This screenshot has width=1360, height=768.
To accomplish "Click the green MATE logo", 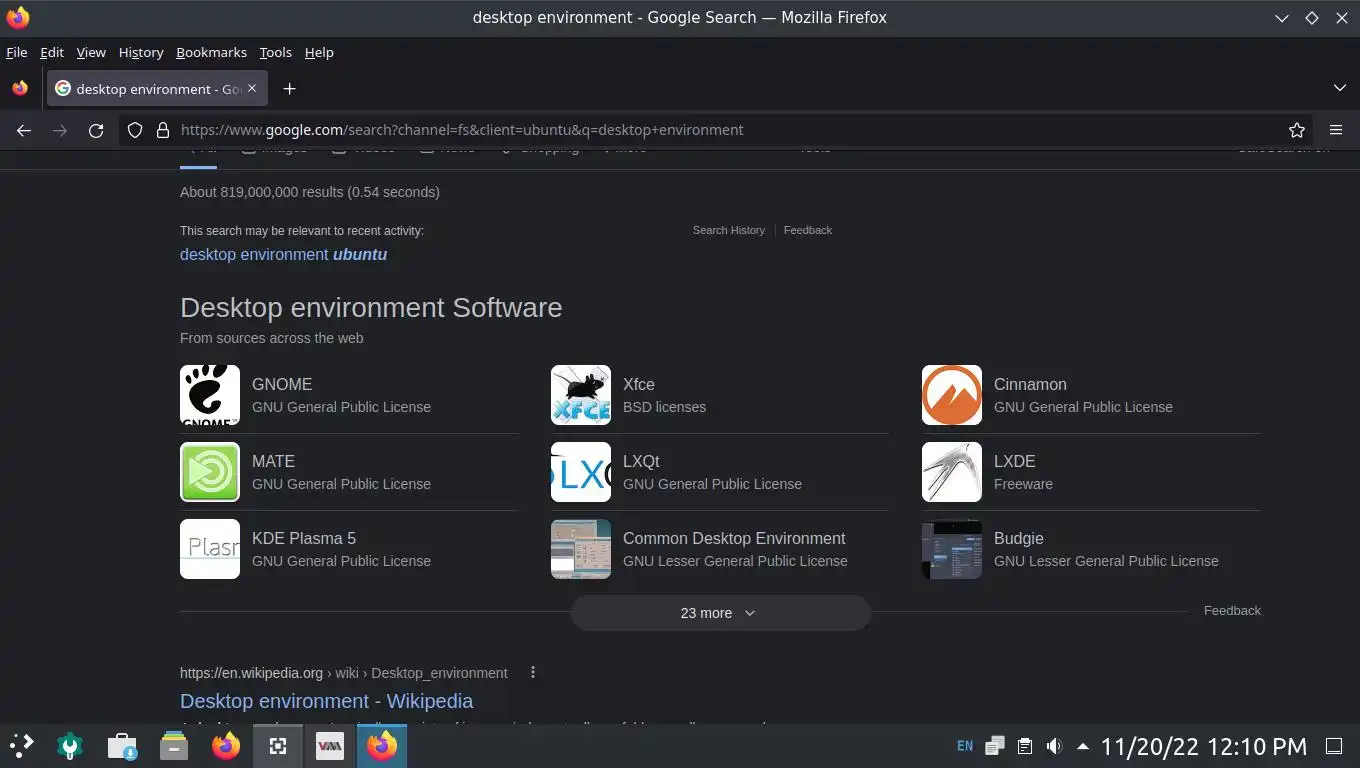I will point(210,472).
